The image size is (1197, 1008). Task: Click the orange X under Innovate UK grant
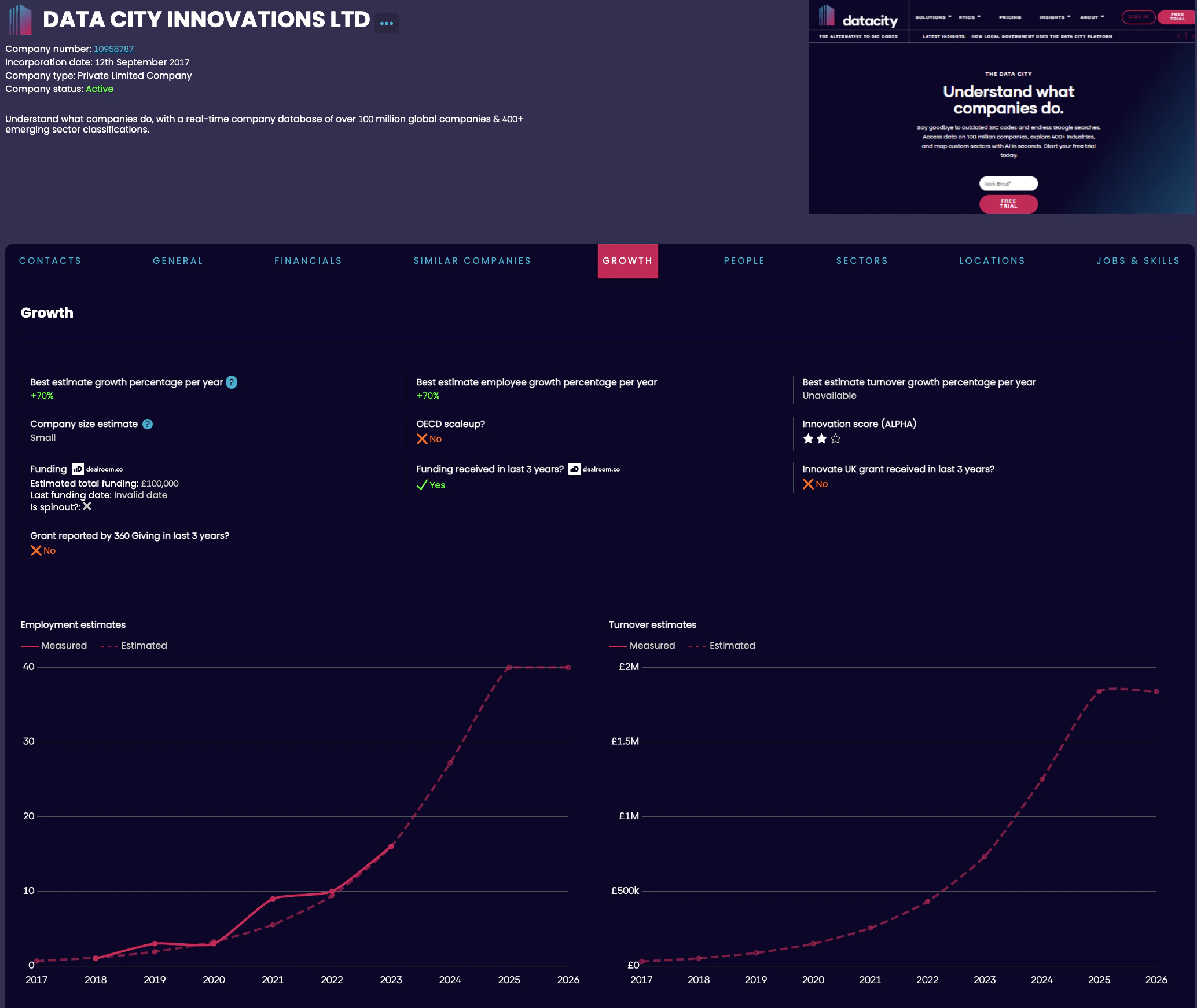(808, 484)
